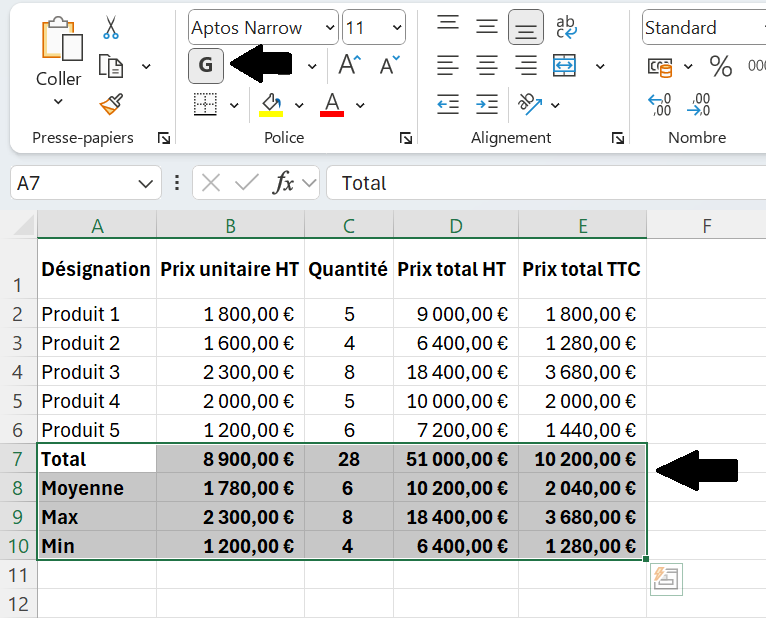Click the Copy icon
Viewport: 766px width, 618px height.
point(111,66)
